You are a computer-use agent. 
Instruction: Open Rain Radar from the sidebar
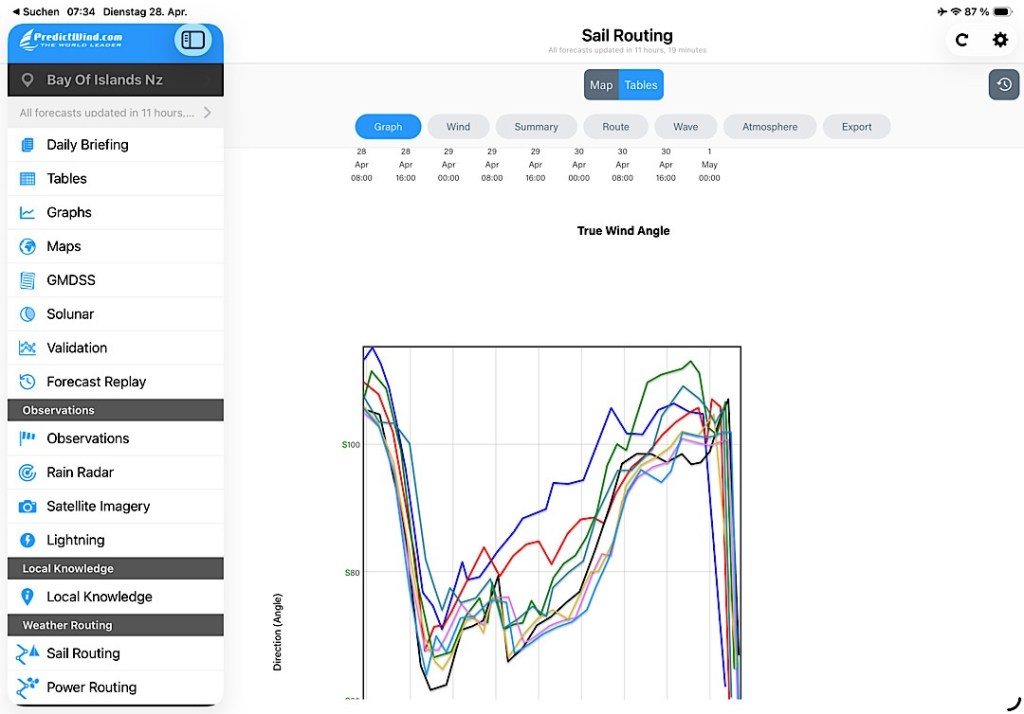pos(80,472)
